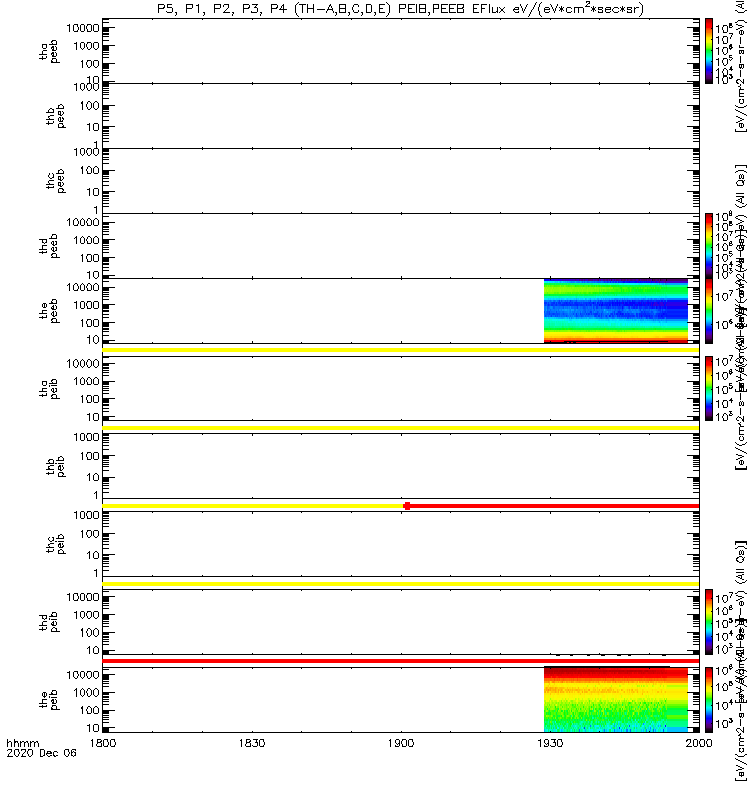This screenshot has width=750, height=800.
Task: Click the red square marker near 1900
Action: click(407, 506)
